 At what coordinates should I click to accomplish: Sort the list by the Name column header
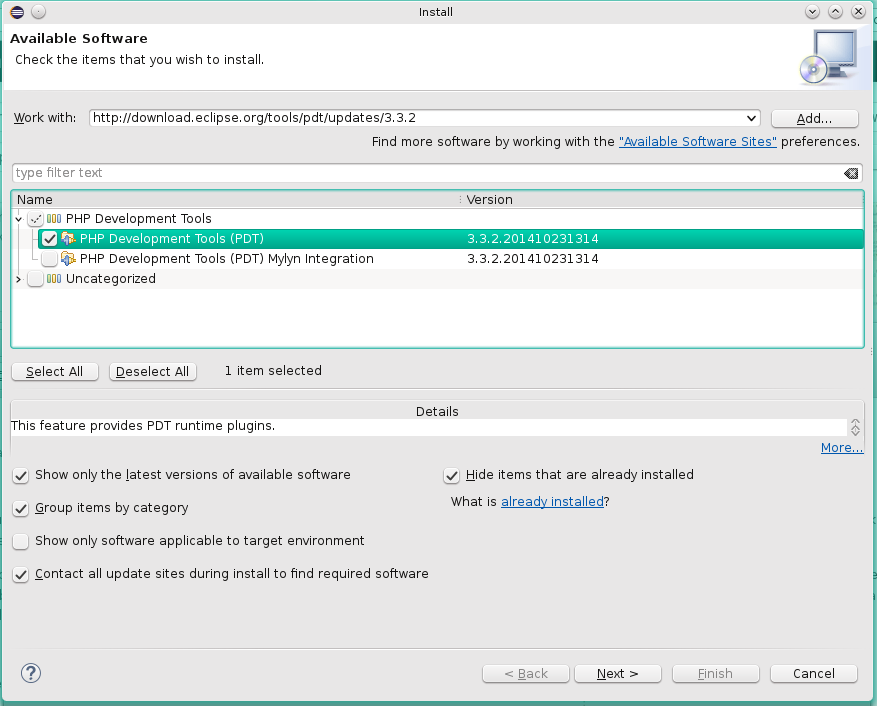pyautogui.click(x=235, y=200)
